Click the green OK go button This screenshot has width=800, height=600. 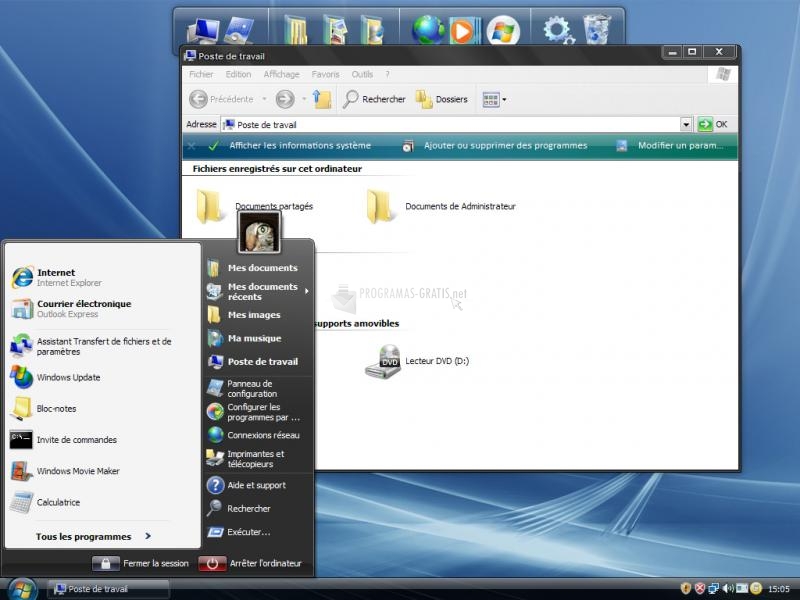(713, 124)
